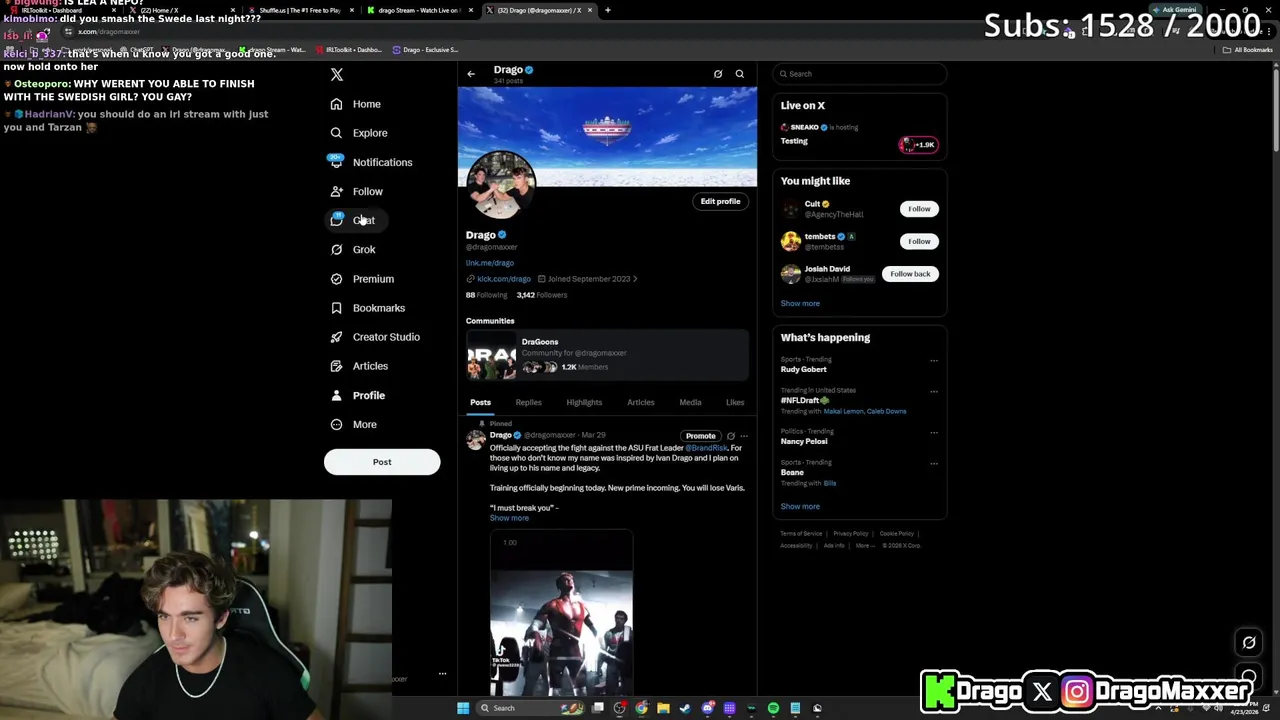Open Premium in the sidebar
Image resolution: width=1280 pixels, height=720 pixels.
point(362,279)
